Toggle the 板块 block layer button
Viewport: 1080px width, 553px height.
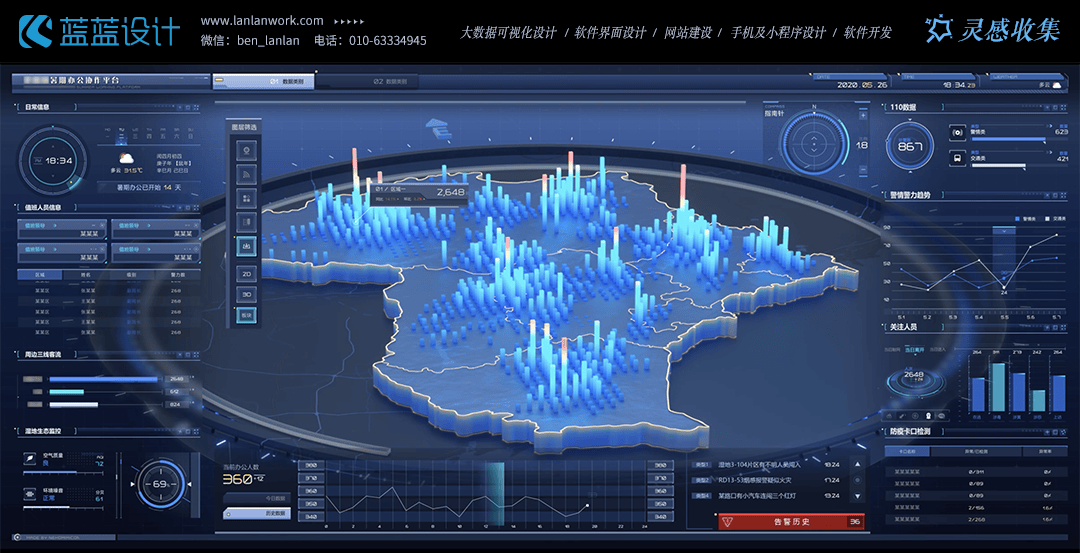246,315
